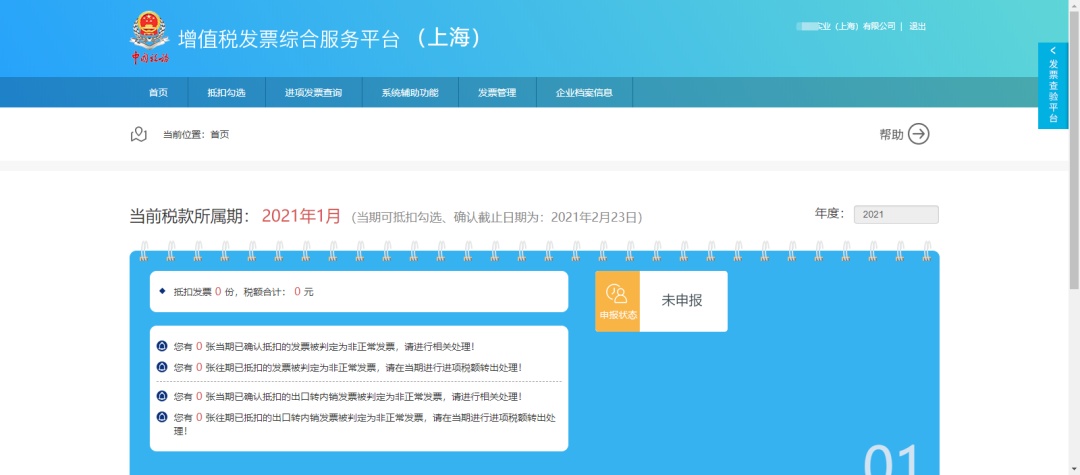This screenshot has width=1080, height=475.
Task: Expand the 发票查验平台 side panel arrow
Action: click(x=1052, y=50)
